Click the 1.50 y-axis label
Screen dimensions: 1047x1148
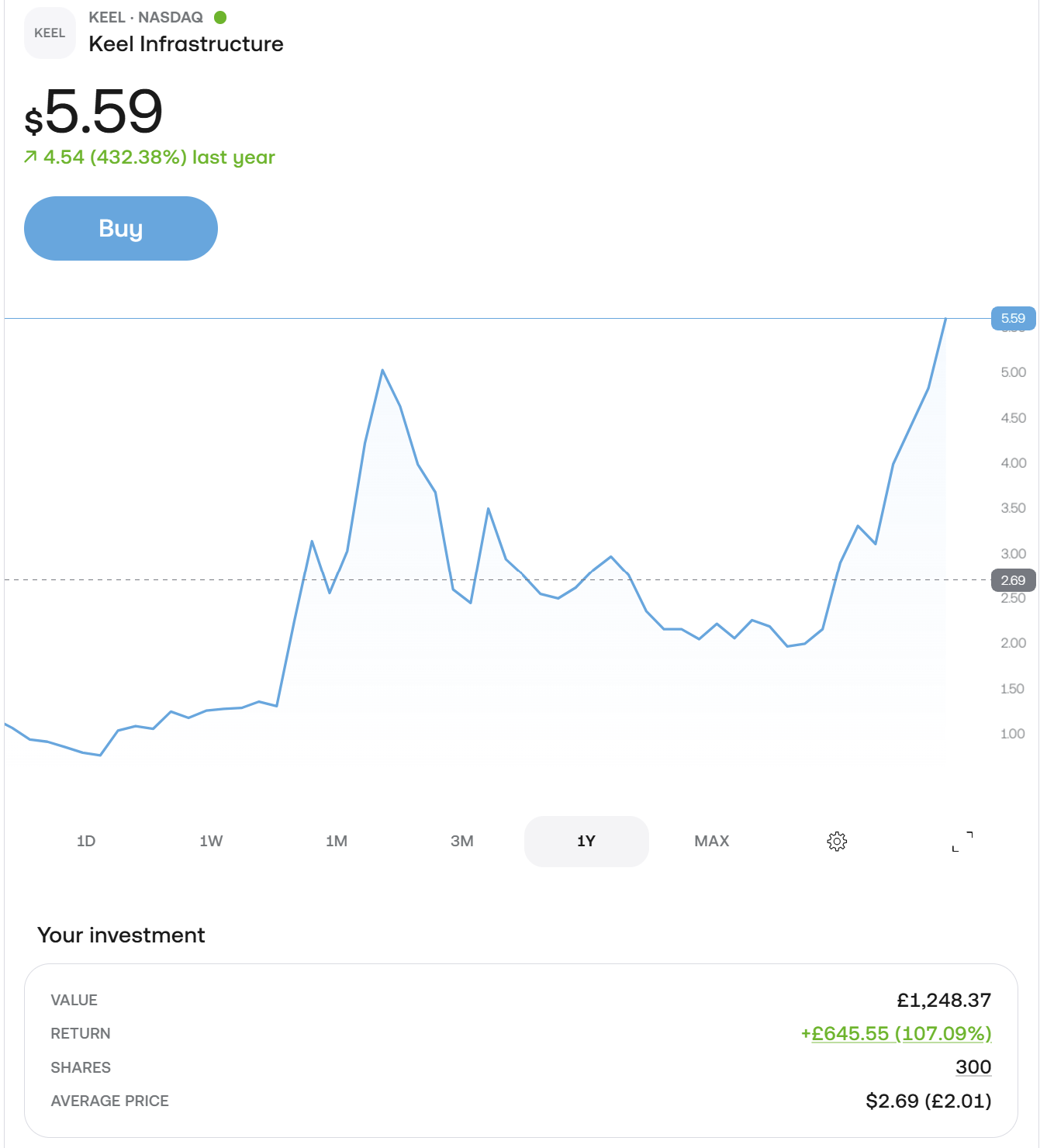point(1013,689)
